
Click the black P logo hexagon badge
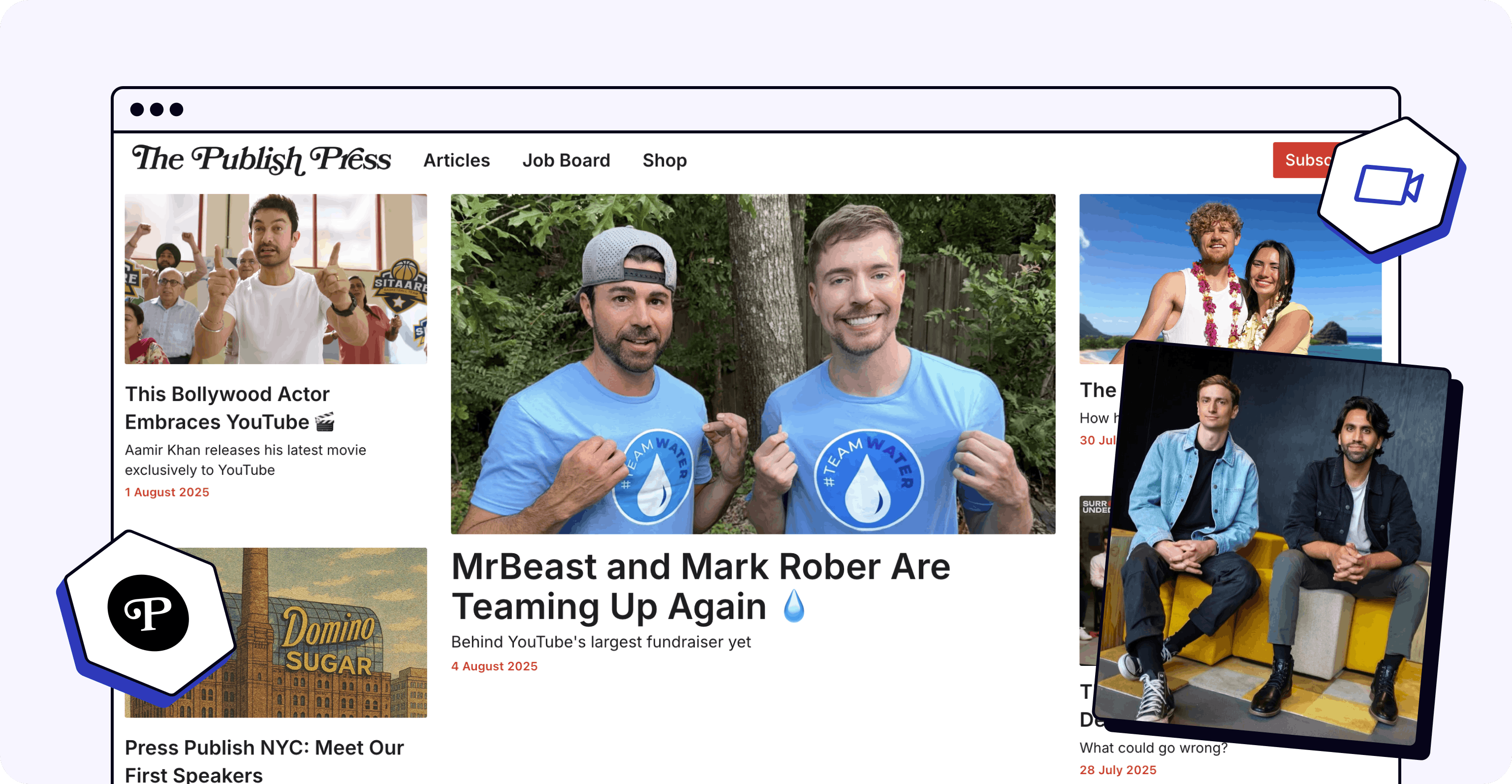(x=149, y=613)
